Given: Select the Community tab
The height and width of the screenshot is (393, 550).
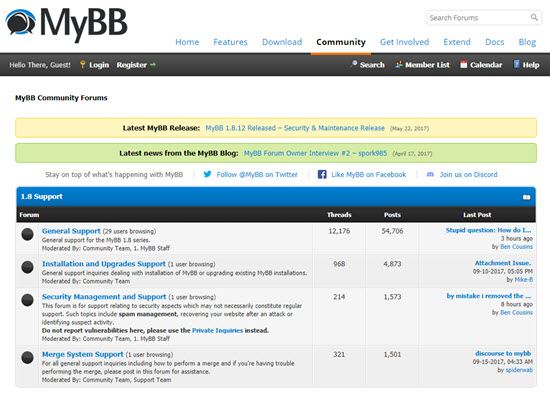Looking at the screenshot, I should (x=341, y=42).
